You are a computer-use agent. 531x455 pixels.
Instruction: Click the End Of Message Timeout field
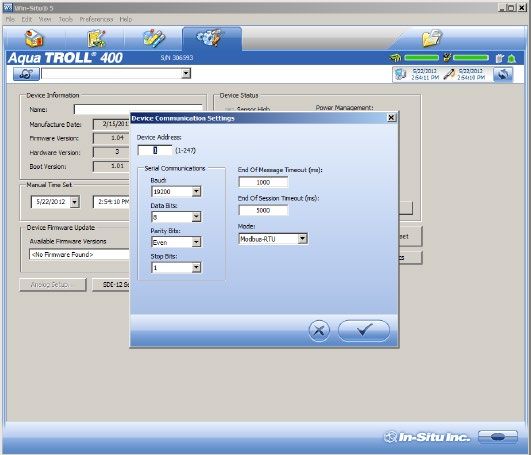tap(263, 182)
